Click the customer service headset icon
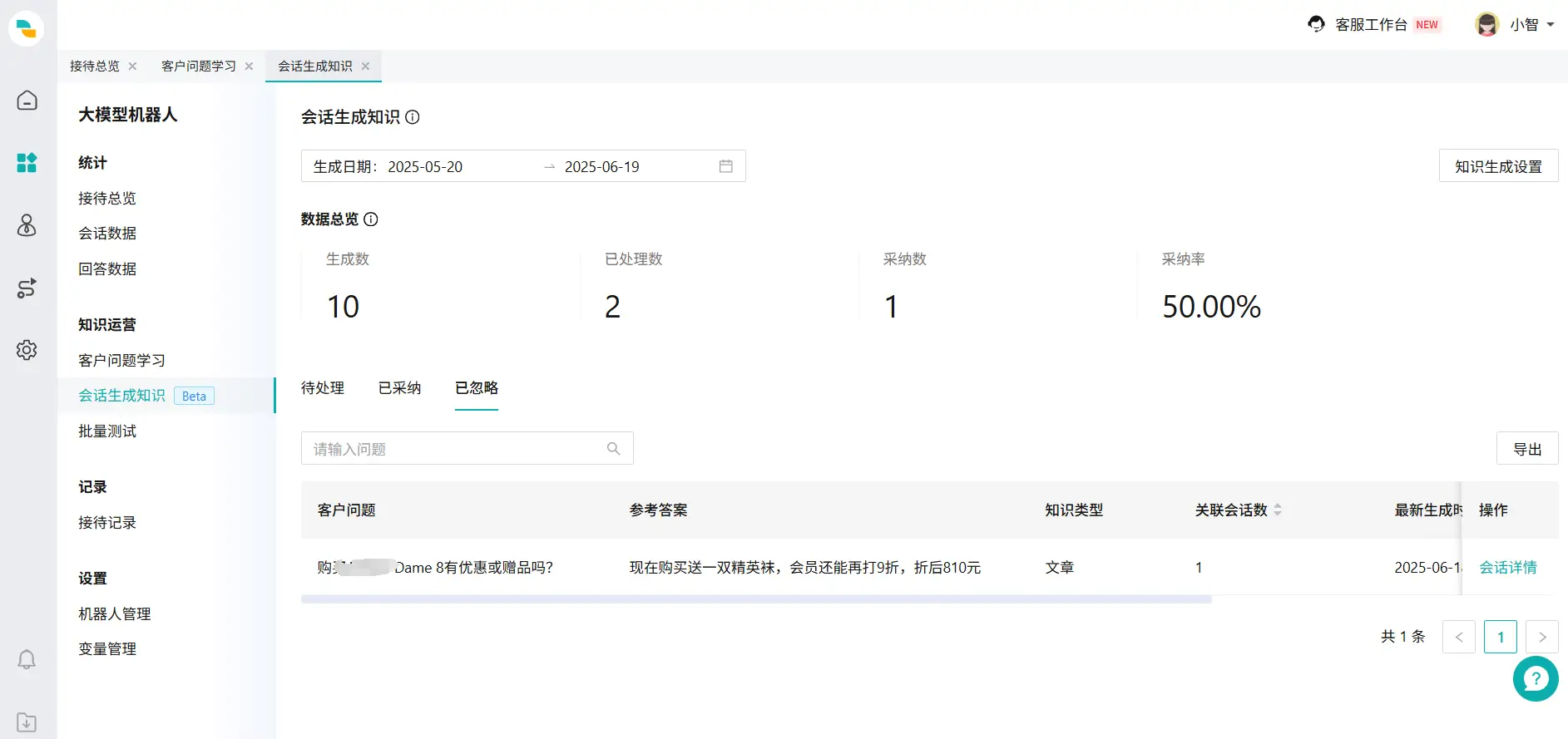 tap(1316, 24)
